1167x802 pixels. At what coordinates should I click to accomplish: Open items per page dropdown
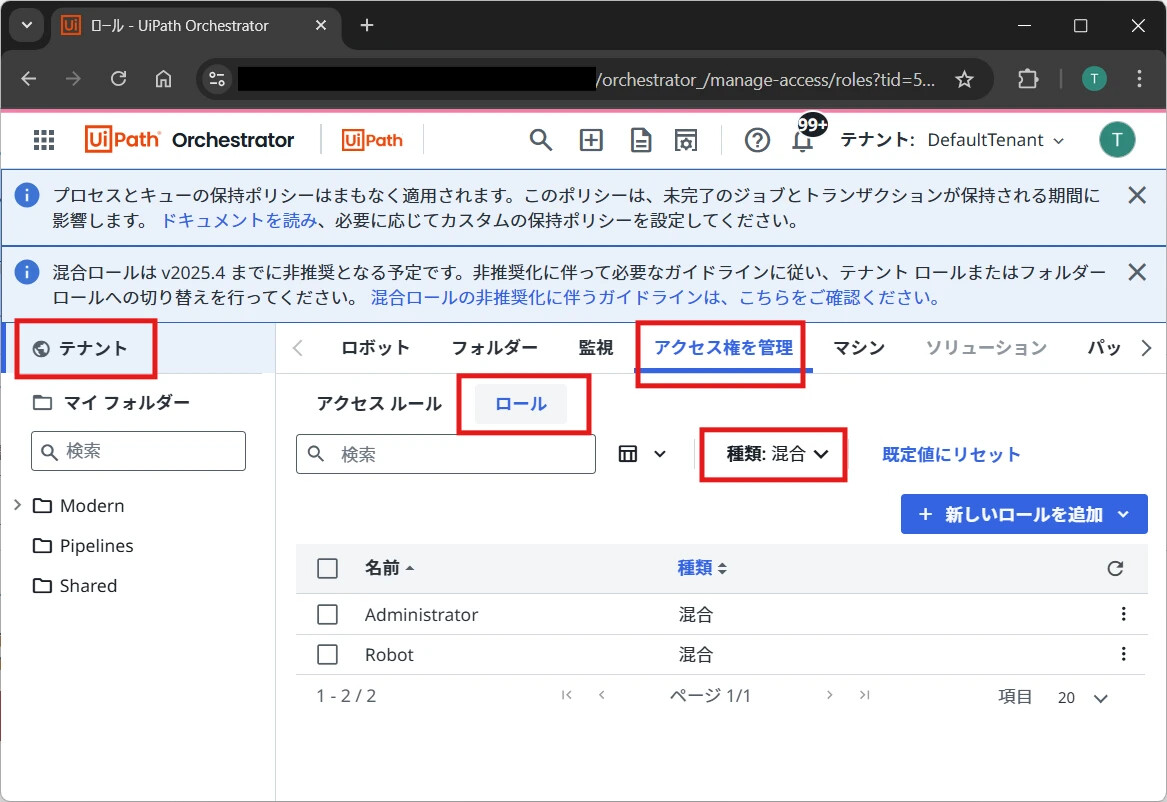click(1083, 697)
